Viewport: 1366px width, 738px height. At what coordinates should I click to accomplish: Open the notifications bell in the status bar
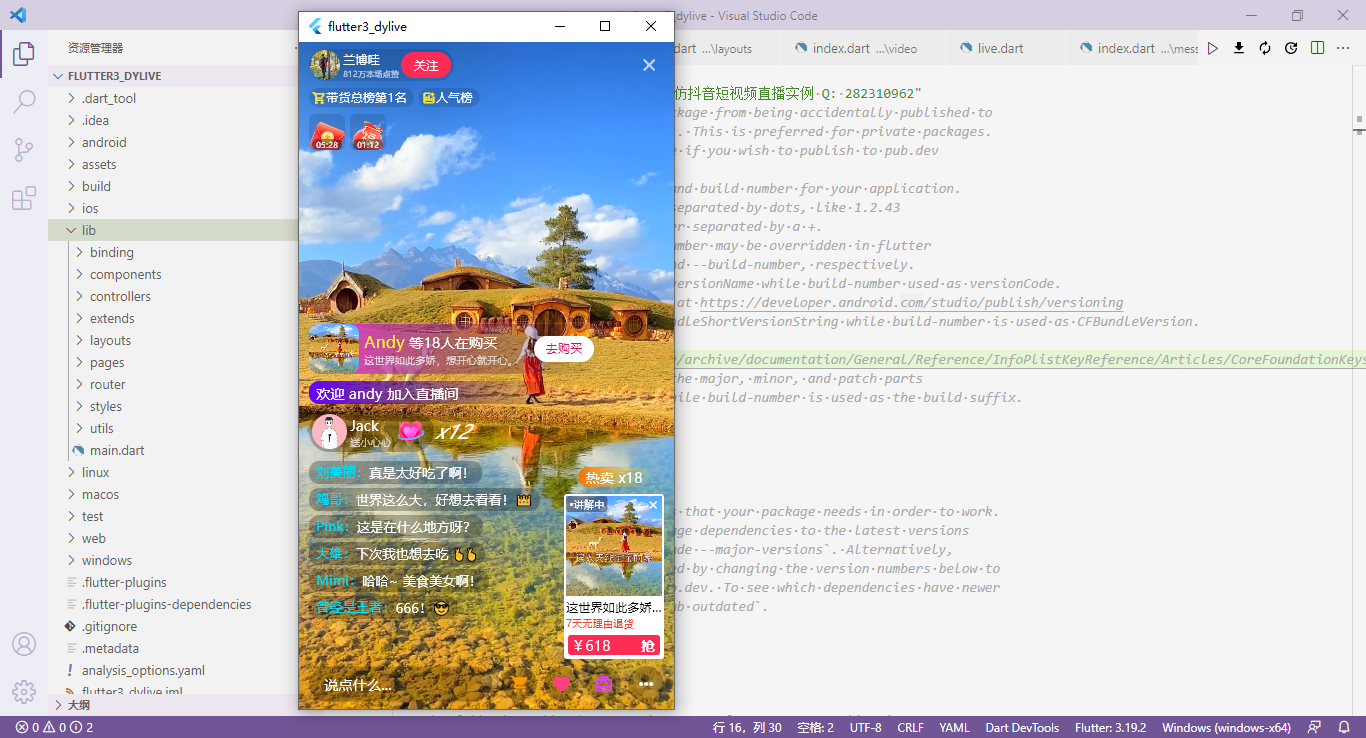(1345, 727)
